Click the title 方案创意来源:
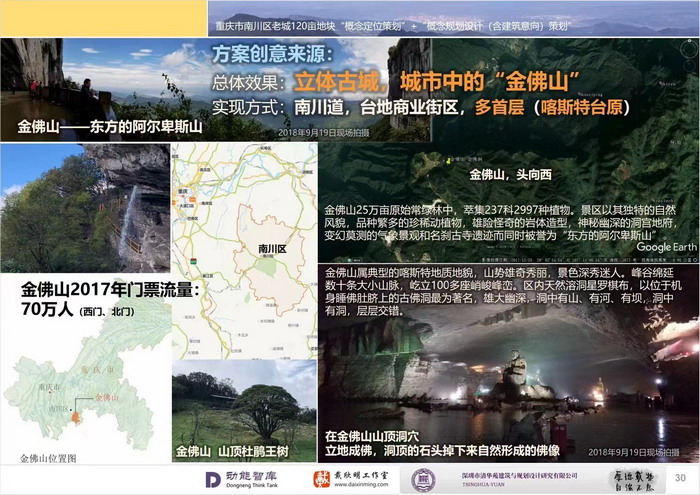700x495 pixels. coord(272,54)
